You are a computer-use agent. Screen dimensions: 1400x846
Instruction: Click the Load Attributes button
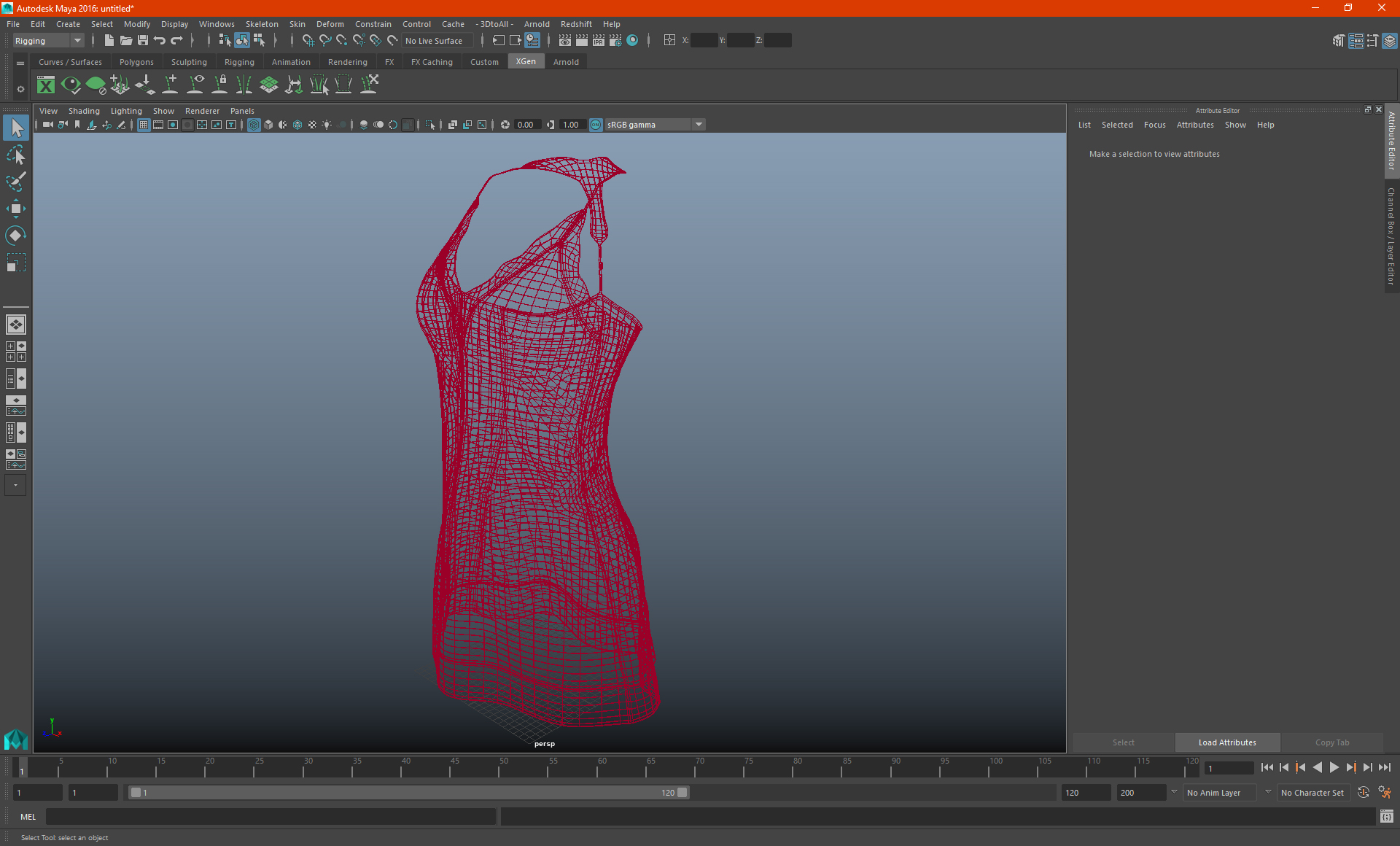coord(1227,742)
